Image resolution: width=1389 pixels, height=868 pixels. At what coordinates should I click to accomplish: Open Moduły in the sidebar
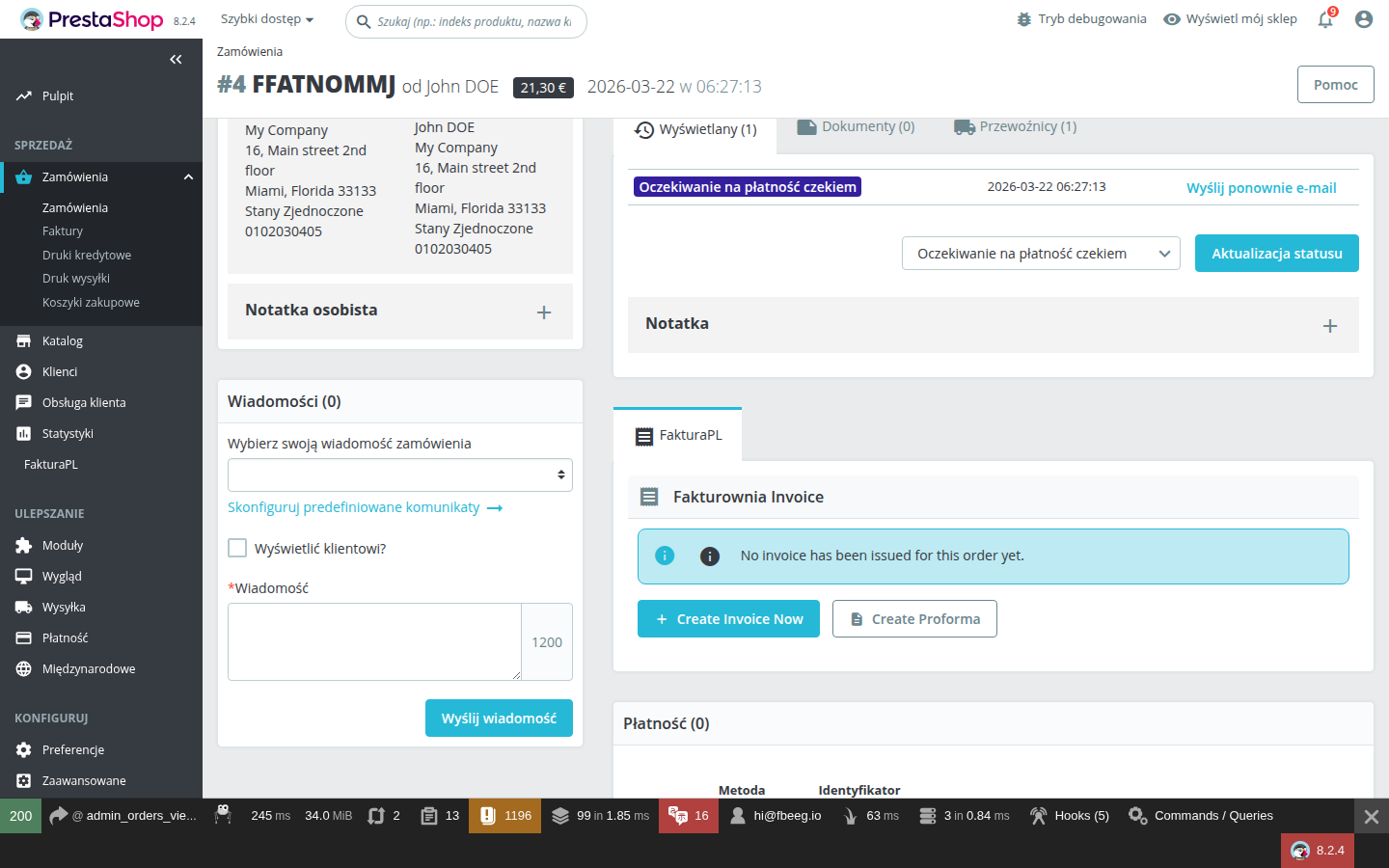pyautogui.click(x=63, y=546)
